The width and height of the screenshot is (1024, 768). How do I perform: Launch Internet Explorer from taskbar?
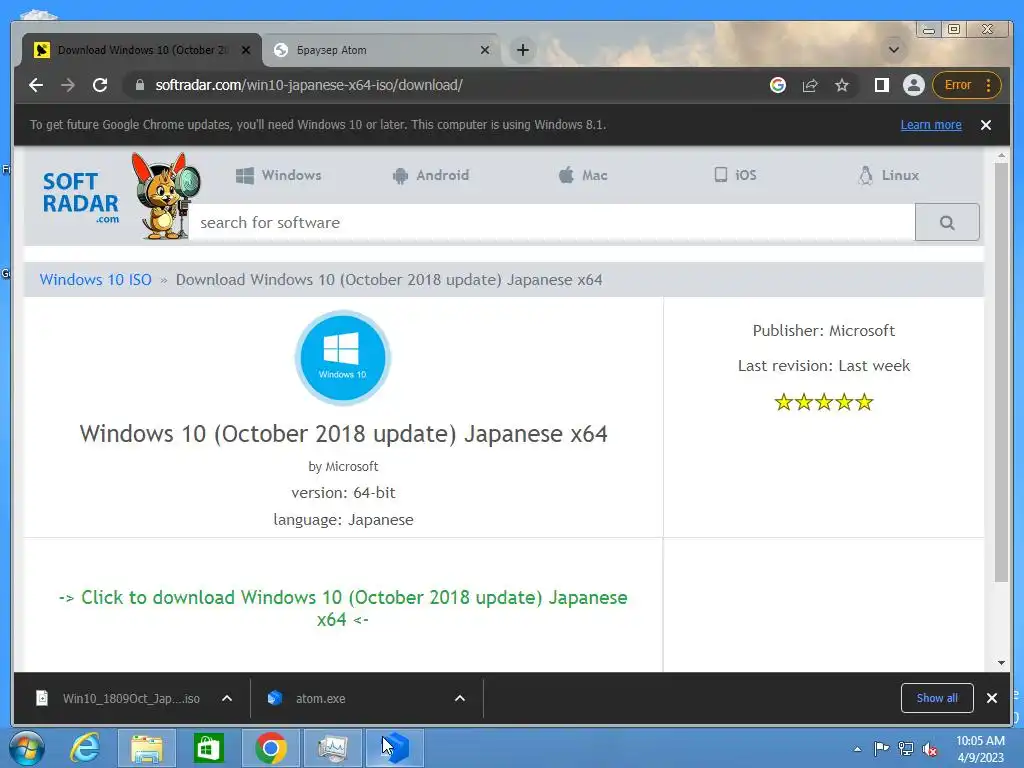(86, 748)
